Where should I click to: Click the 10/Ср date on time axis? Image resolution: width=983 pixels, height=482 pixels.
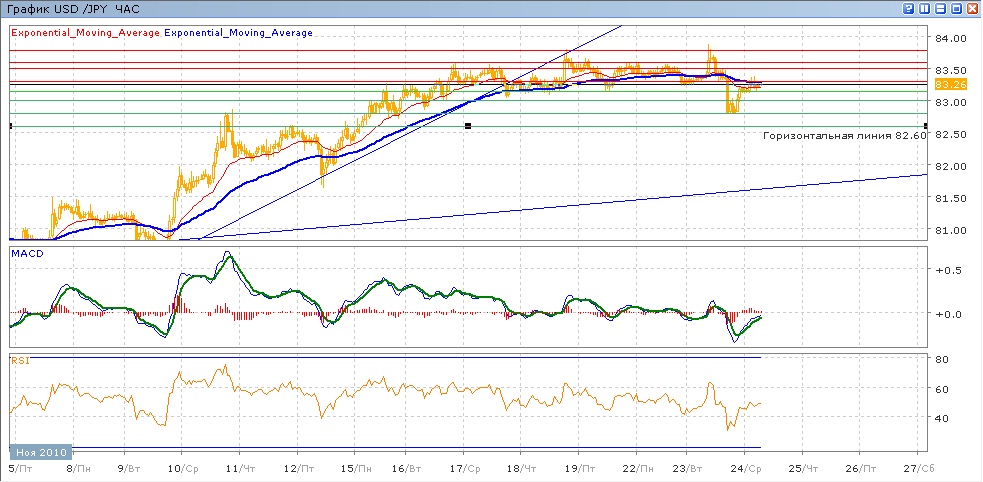(x=180, y=468)
